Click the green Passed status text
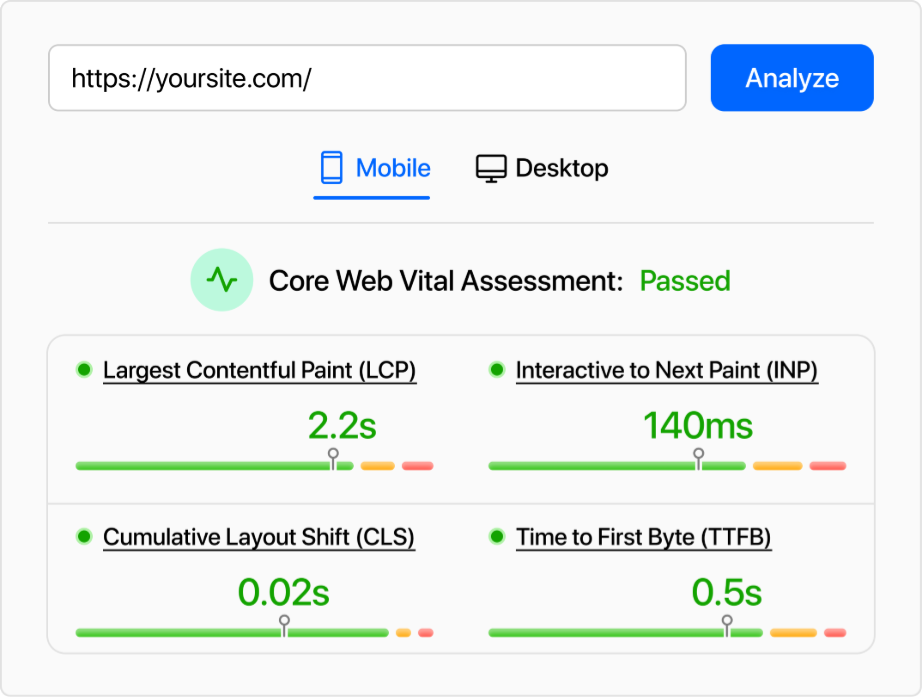Screen dimensions: 924x697 [x=685, y=281]
